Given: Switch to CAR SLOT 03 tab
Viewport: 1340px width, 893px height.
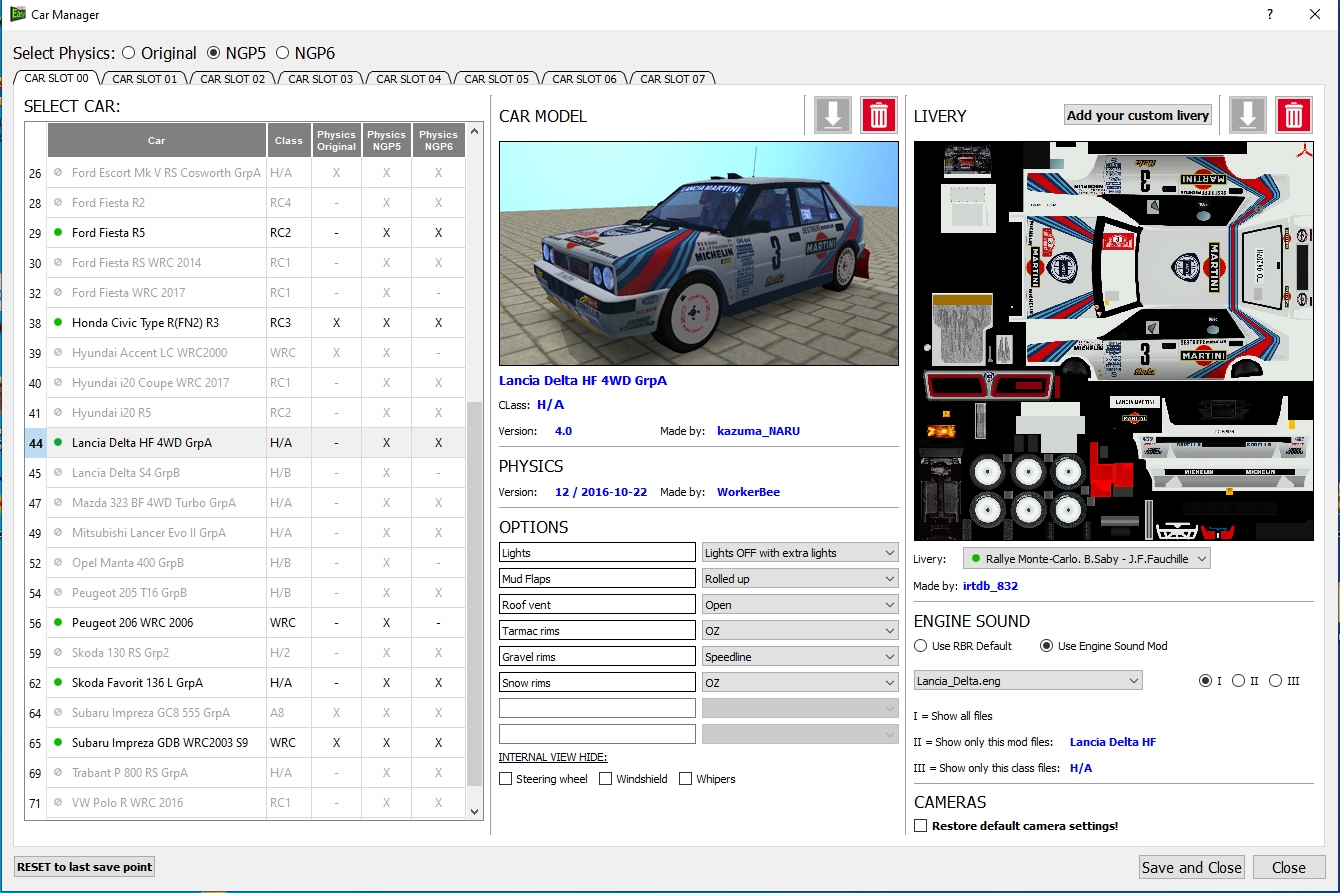Looking at the screenshot, I should tap(320, 79).
